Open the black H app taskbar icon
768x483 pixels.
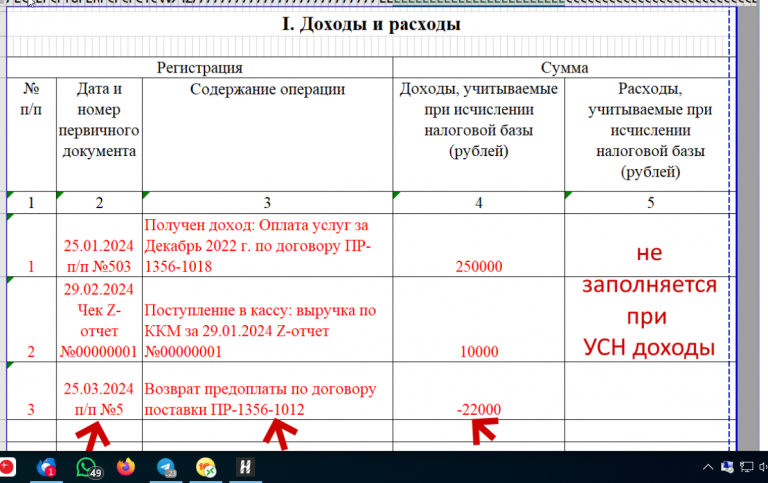245,467
